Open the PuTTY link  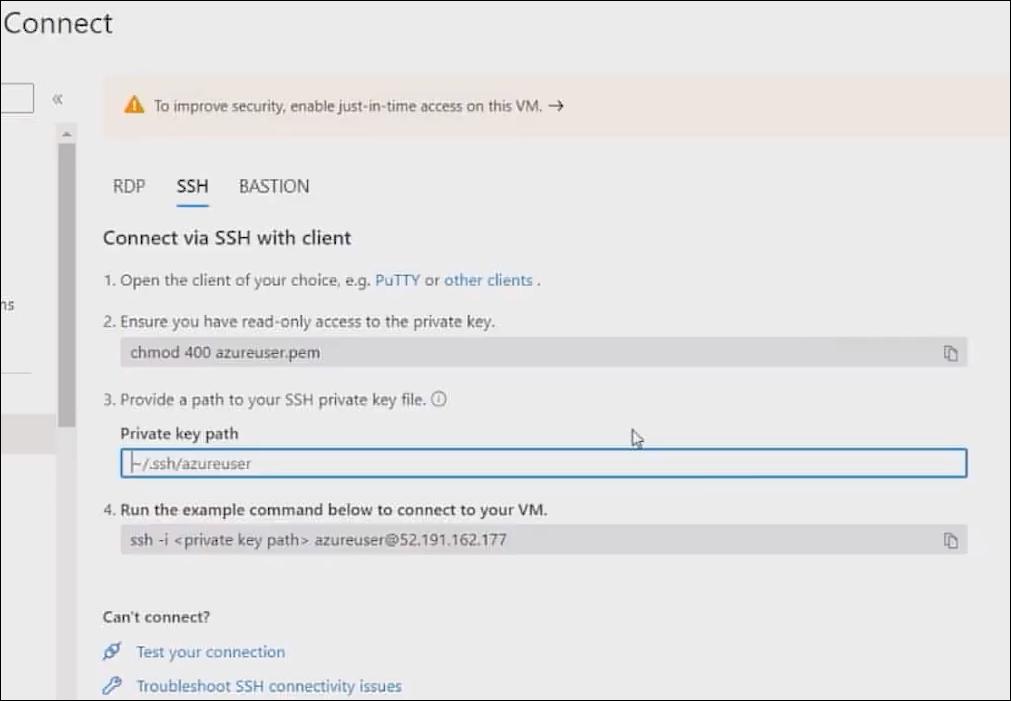point(397,280)
